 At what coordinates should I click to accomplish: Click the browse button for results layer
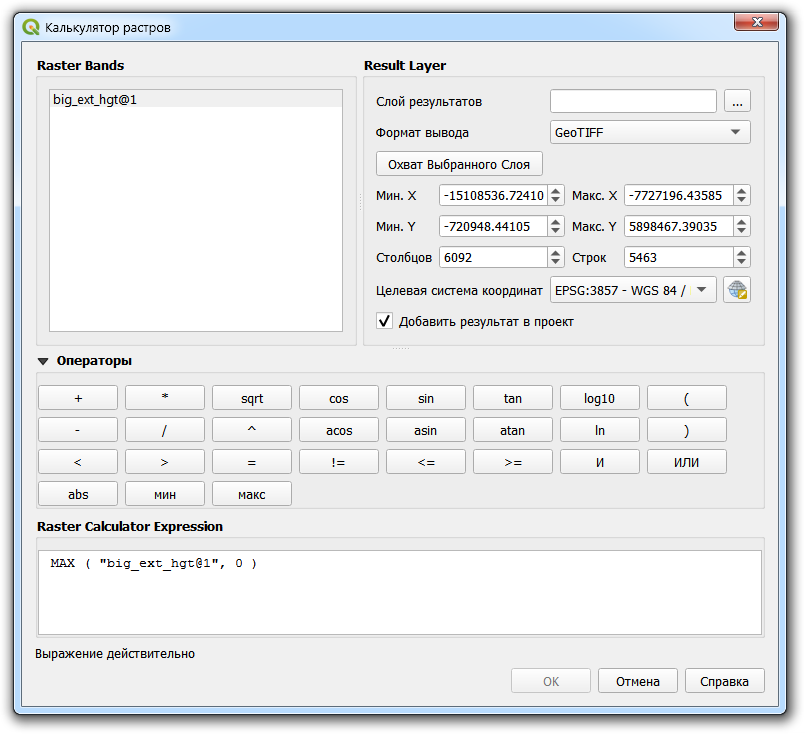coord(737,101)
